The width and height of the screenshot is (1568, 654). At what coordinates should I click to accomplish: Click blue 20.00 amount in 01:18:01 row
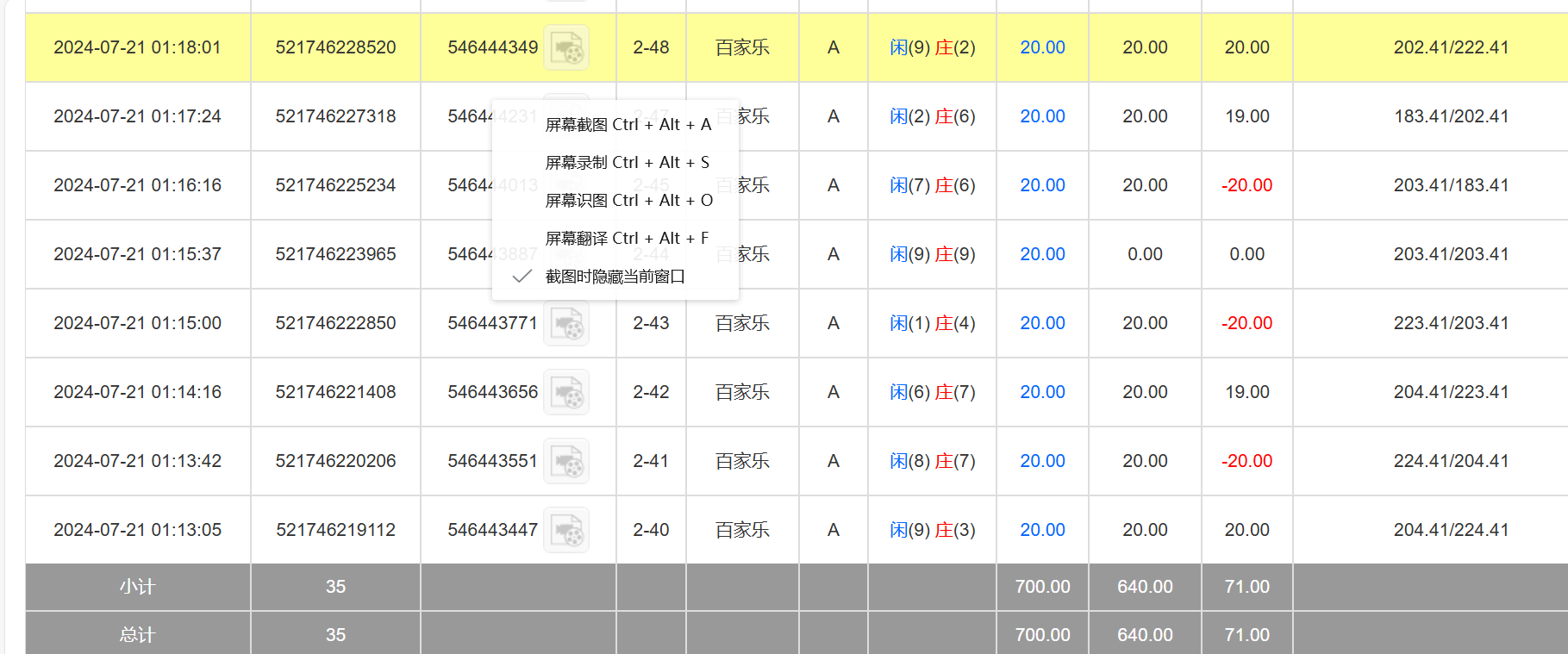tap(1042, 47)
